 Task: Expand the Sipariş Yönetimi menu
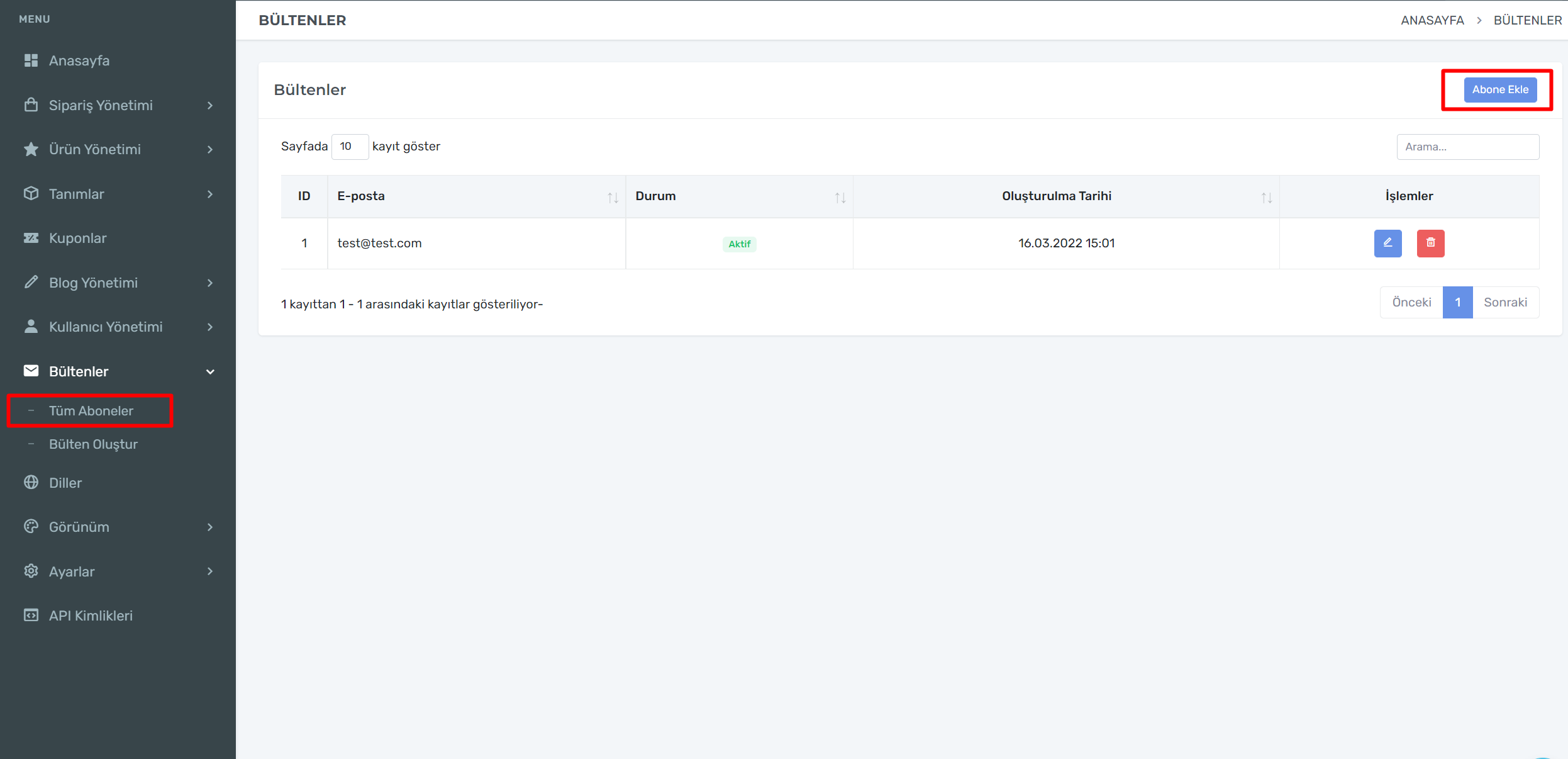101,105
